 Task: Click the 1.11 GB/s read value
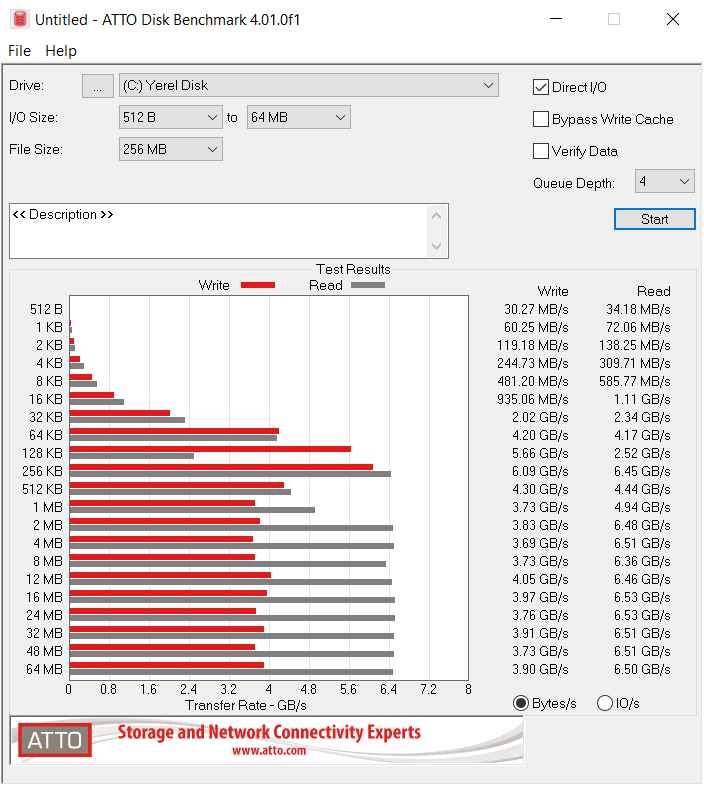[642, 399]
